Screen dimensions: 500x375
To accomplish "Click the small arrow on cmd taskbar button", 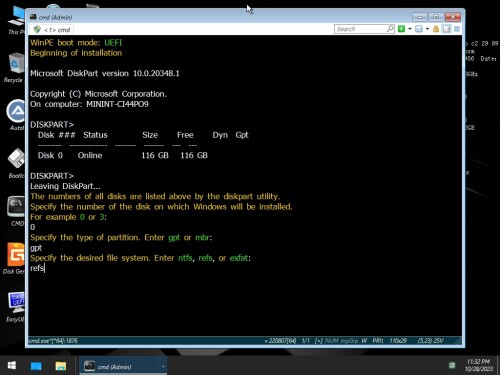I will point(163,366).
